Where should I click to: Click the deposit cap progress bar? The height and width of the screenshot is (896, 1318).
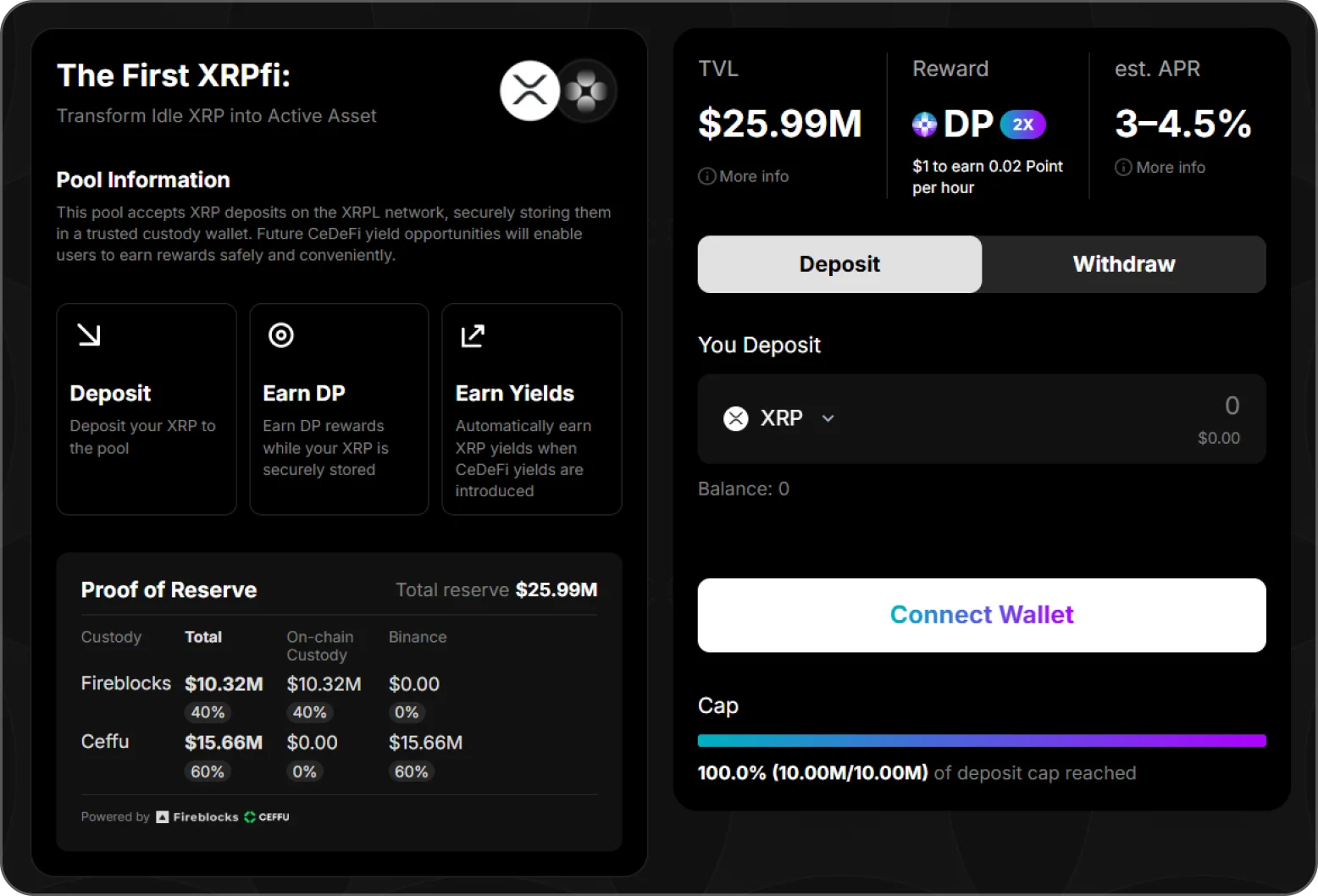click(982, 741)
